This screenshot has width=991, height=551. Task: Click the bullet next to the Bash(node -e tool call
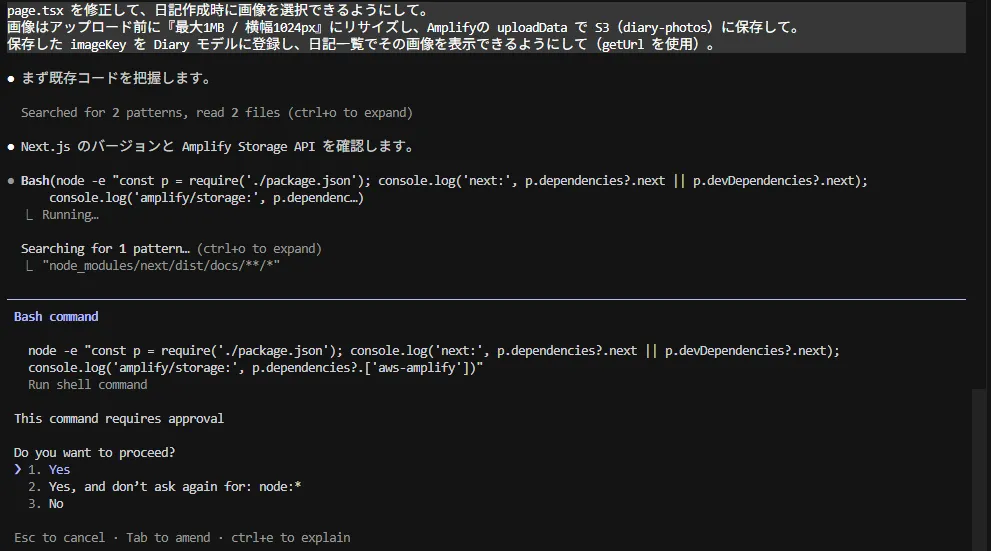pos(10,181)
